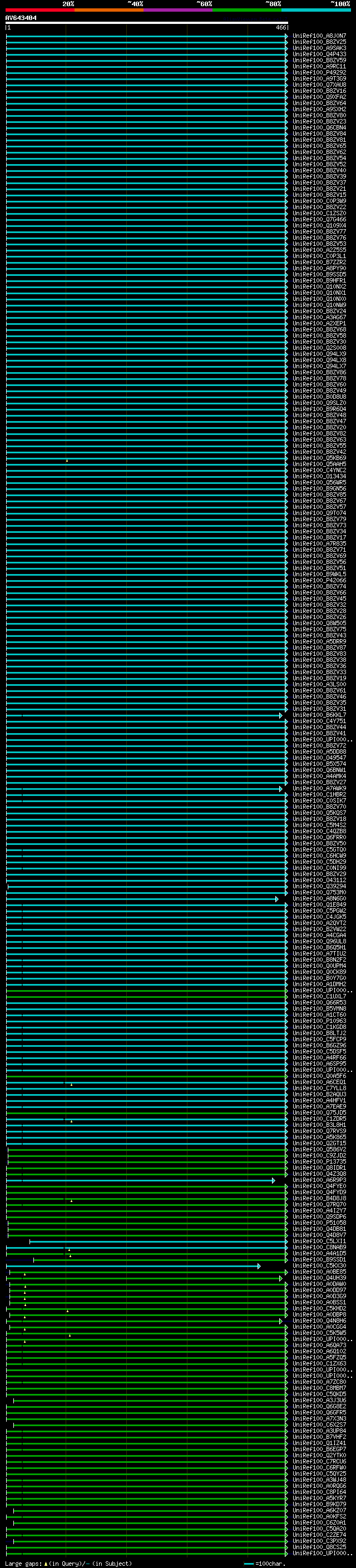
Task: Select the UniRef100_B7VHF2 label
Action: click(x=319, y=1437)
